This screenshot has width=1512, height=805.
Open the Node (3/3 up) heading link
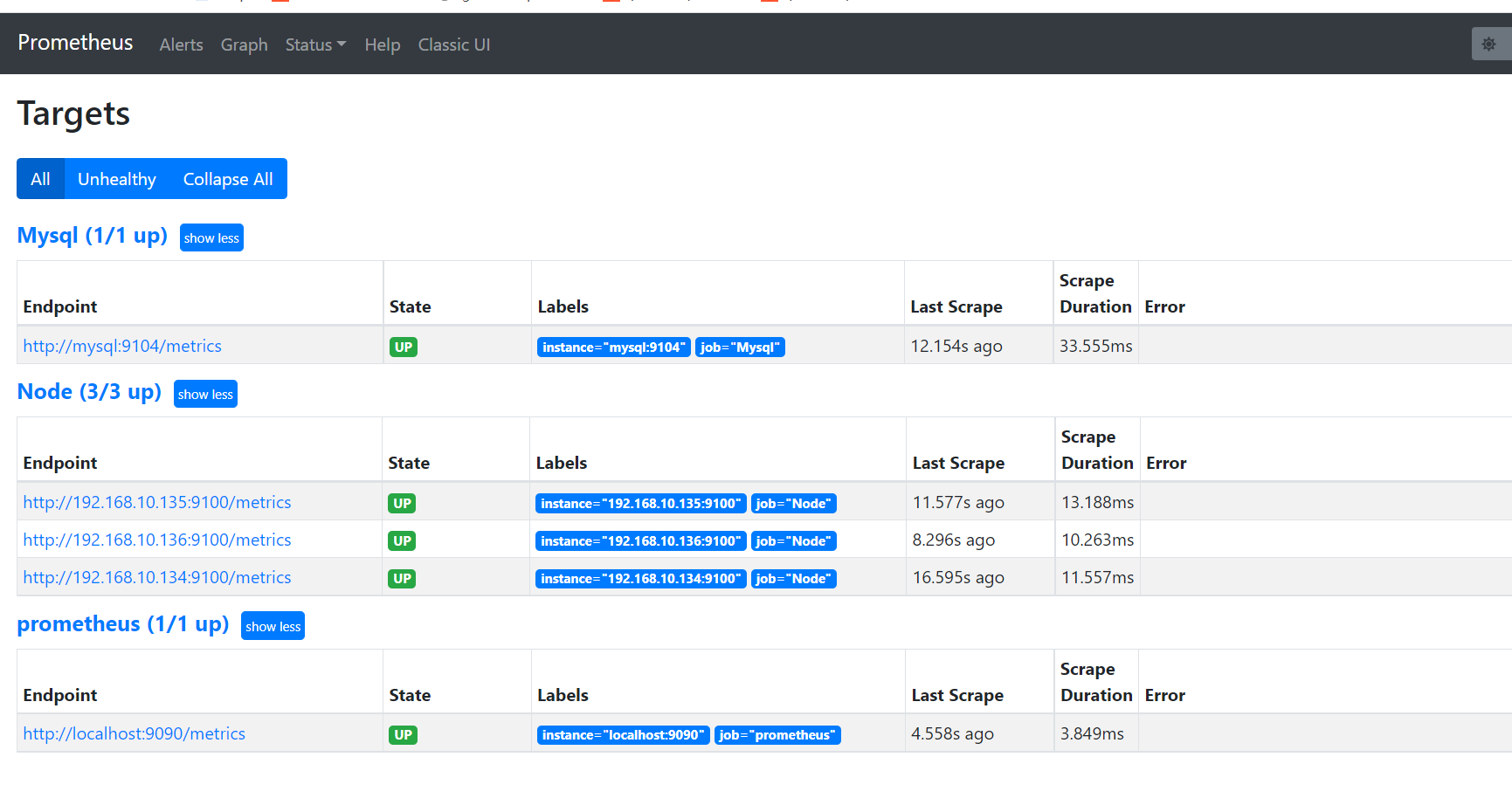coord(89,392)
